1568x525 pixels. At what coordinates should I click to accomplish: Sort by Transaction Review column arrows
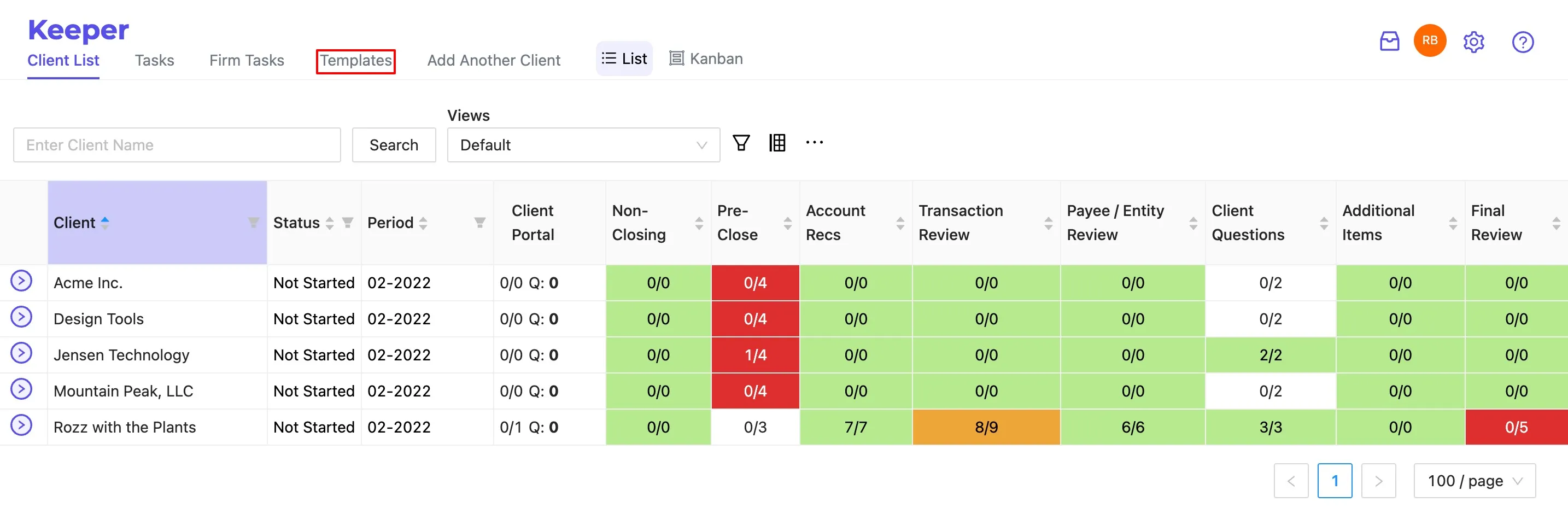(x=1048, y=224)
